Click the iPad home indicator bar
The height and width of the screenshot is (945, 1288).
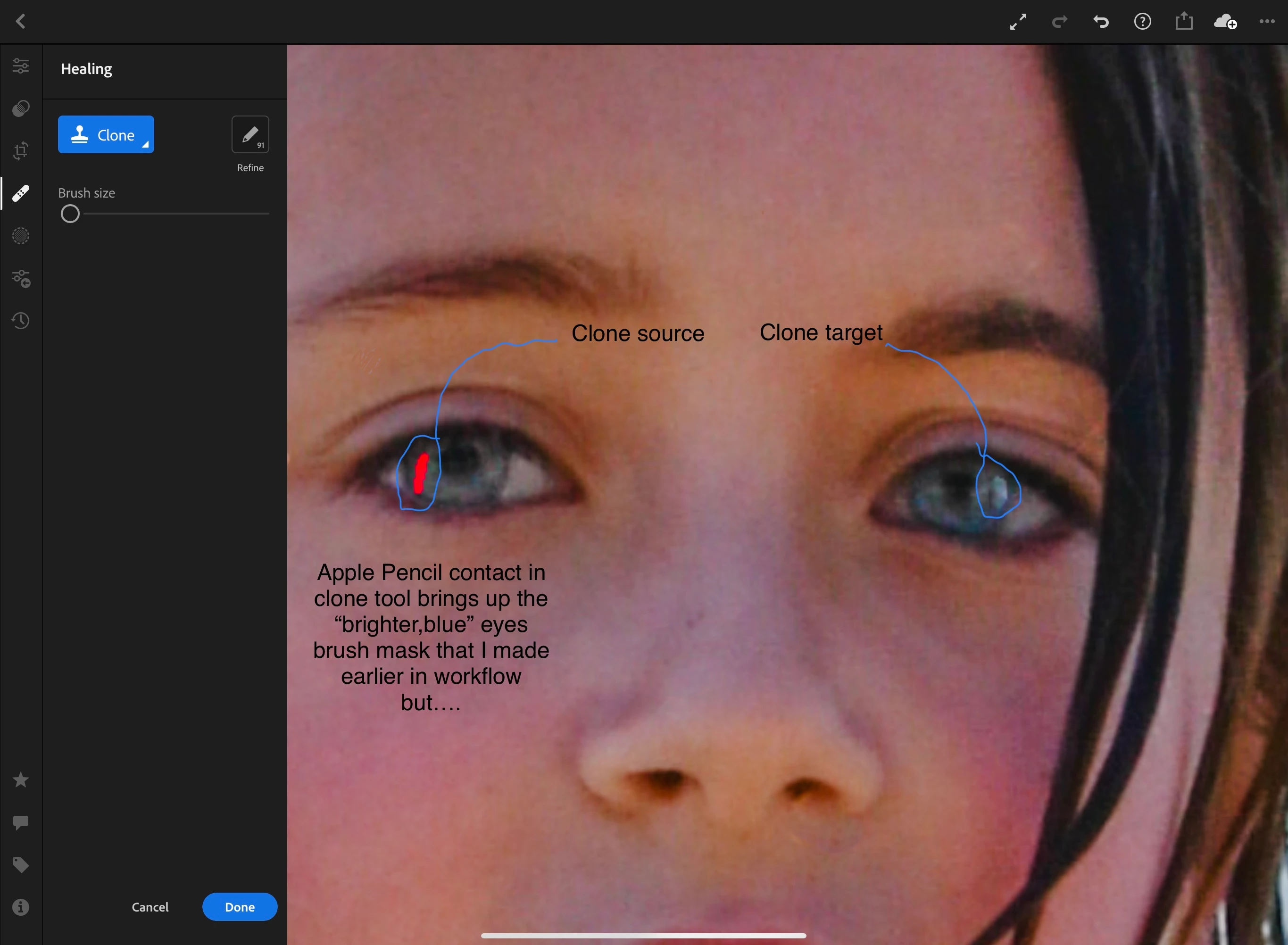[x=644, y=936]
